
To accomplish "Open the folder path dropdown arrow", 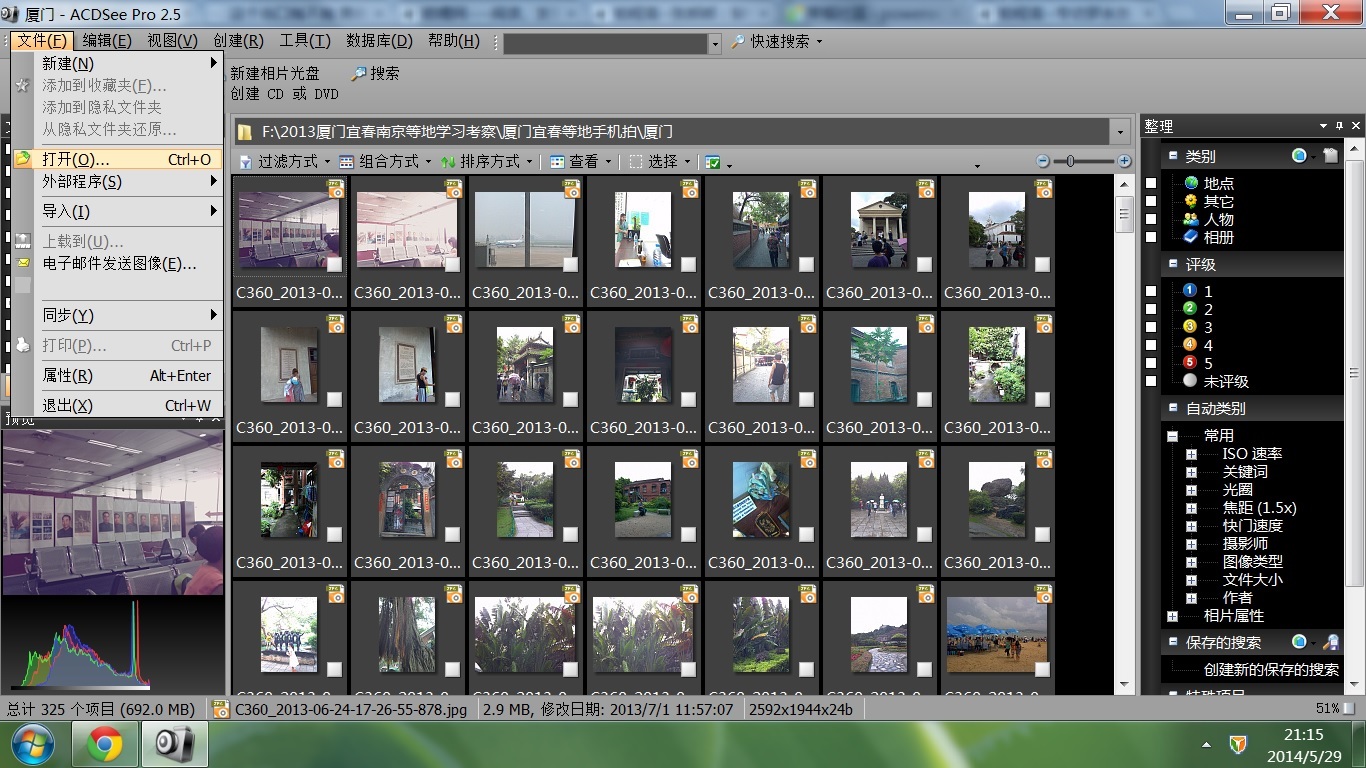I will coord(1120,132).
